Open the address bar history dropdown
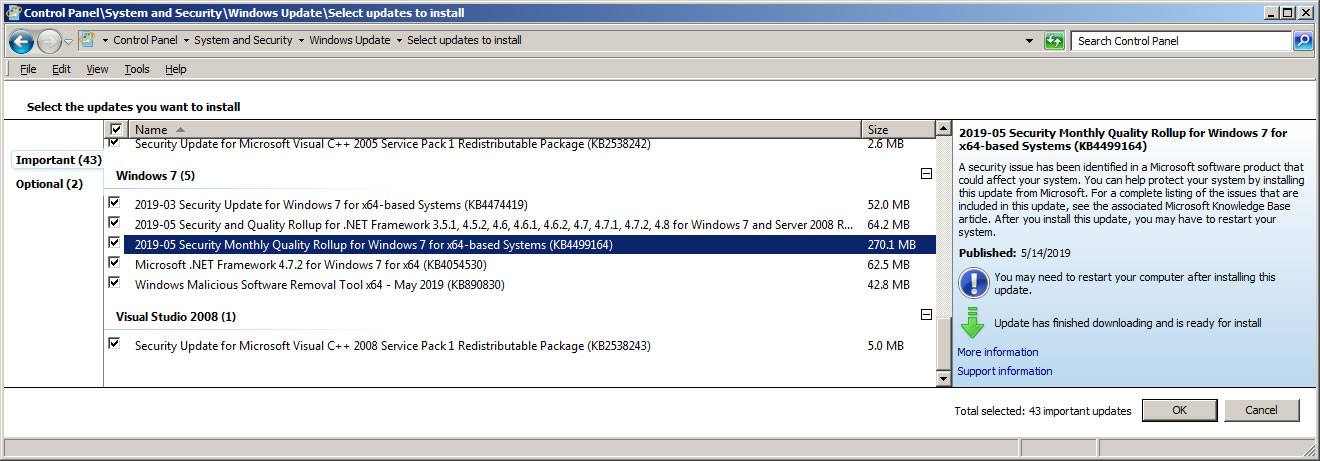This screenshot has width=1320, height=461. (1030, 41)
